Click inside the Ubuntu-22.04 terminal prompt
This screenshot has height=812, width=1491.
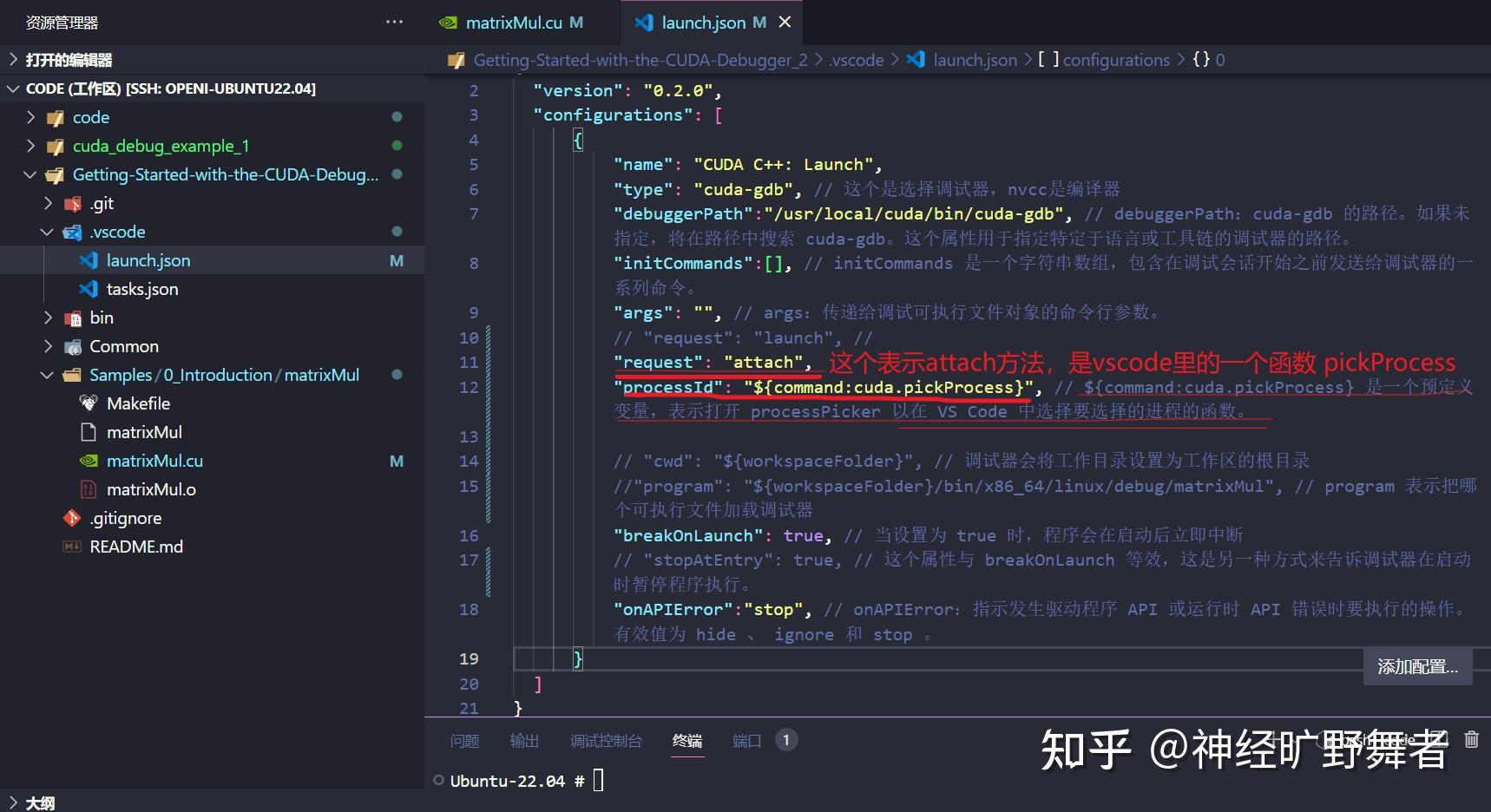pos(599,780)
